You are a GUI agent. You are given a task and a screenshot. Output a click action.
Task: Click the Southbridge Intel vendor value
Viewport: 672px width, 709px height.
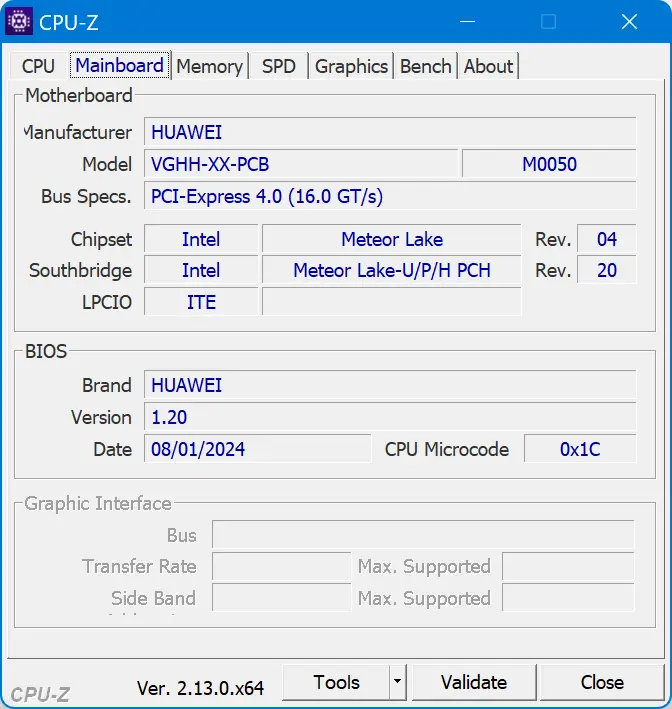pyautogui.click(x=201, y=270)
